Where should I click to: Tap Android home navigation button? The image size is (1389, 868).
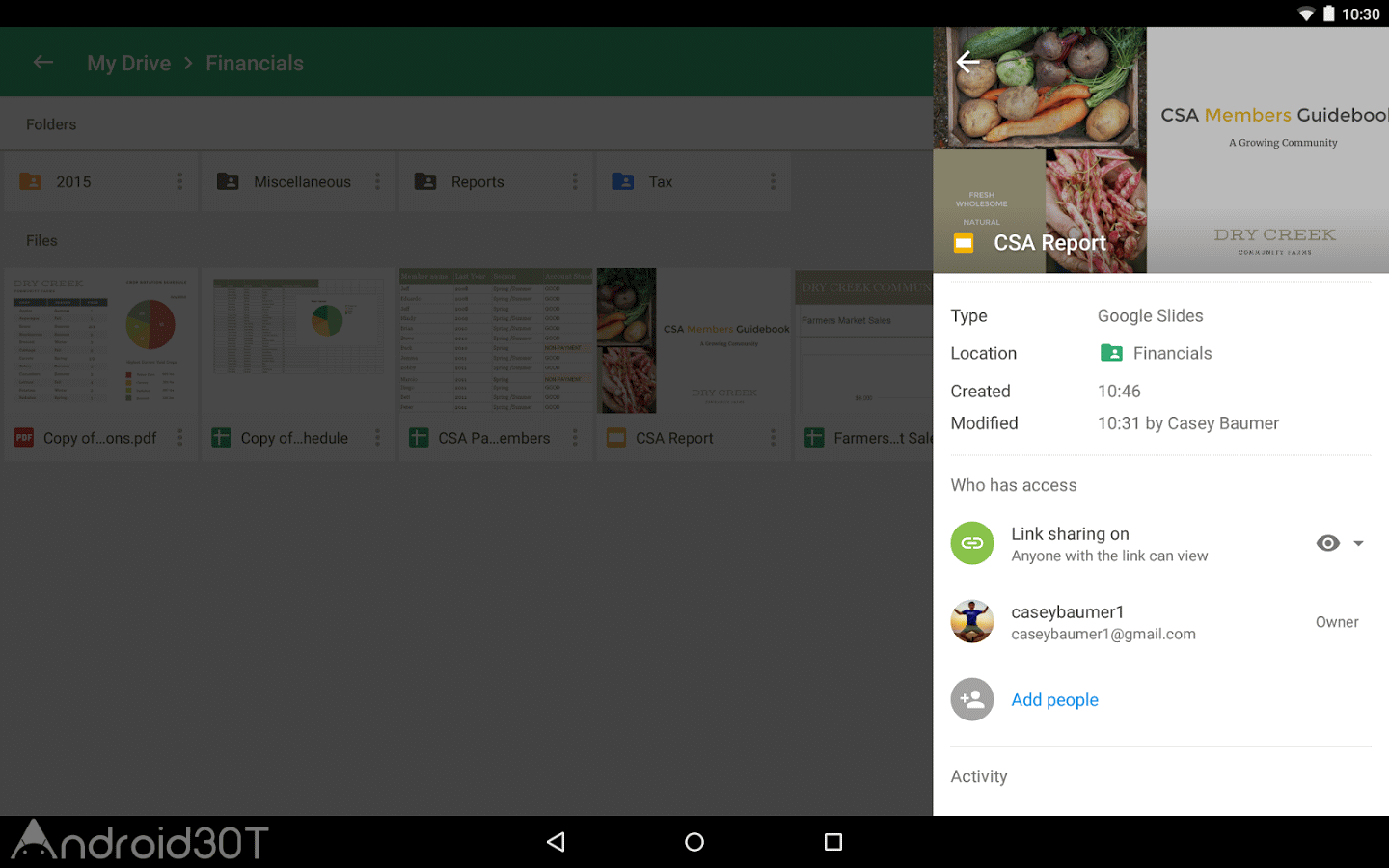[x=694, y=842]
